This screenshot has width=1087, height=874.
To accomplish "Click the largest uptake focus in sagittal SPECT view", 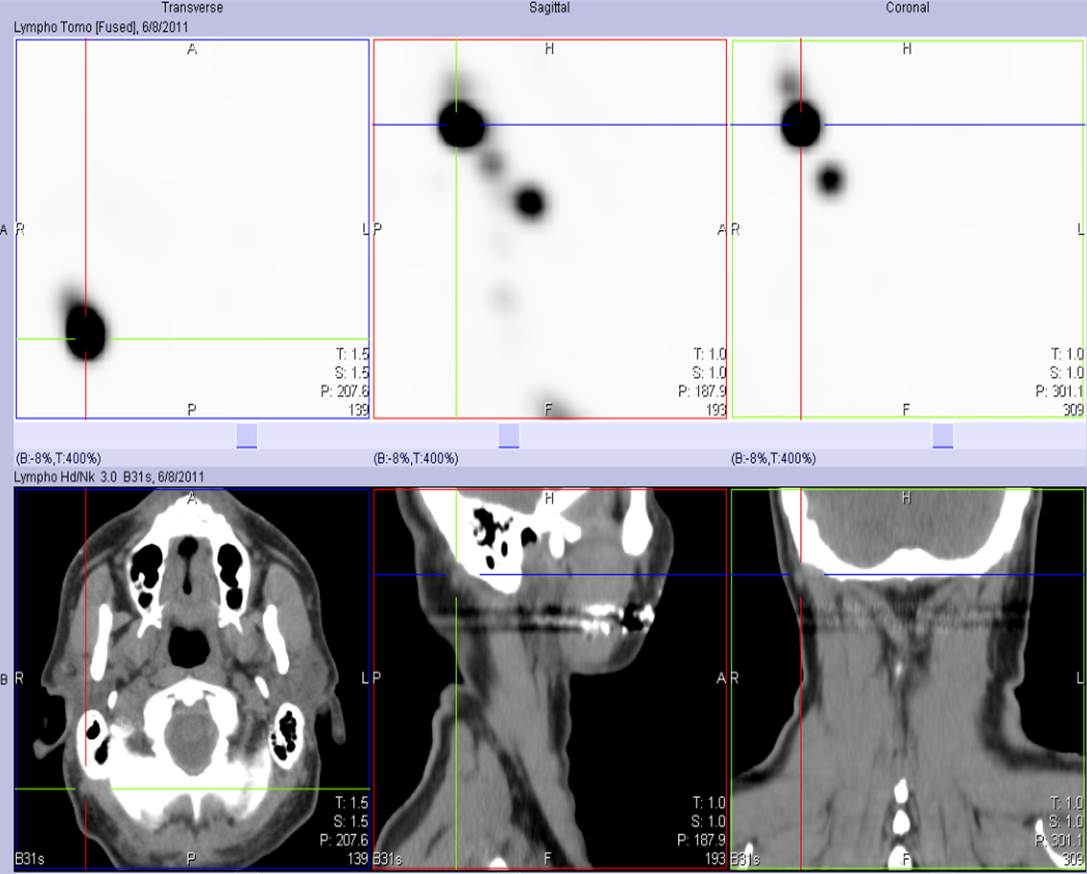I will 461,125.
